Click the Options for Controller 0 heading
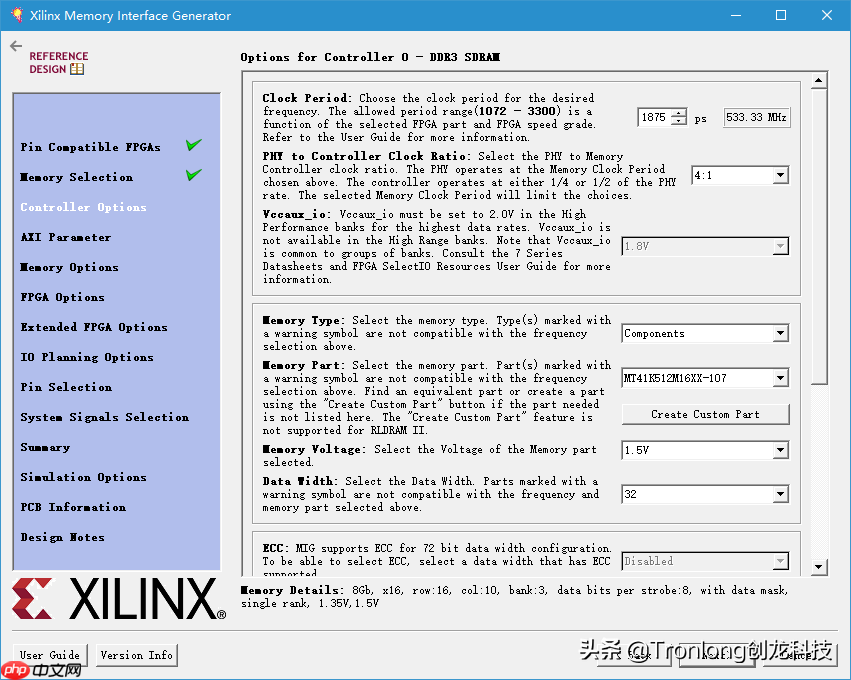 (x=370, y=57)
